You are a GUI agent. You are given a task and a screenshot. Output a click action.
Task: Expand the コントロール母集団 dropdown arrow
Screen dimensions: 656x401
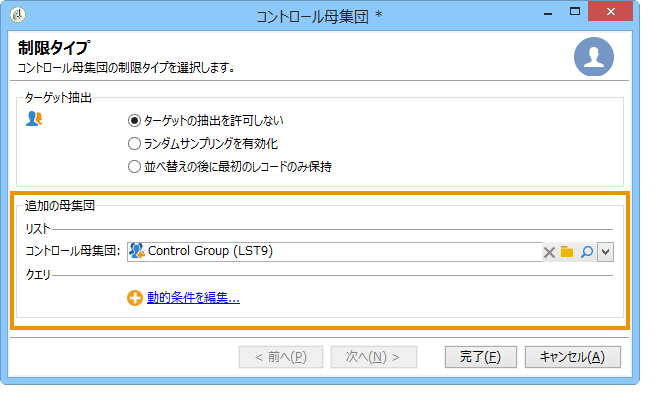coord(605,252)
